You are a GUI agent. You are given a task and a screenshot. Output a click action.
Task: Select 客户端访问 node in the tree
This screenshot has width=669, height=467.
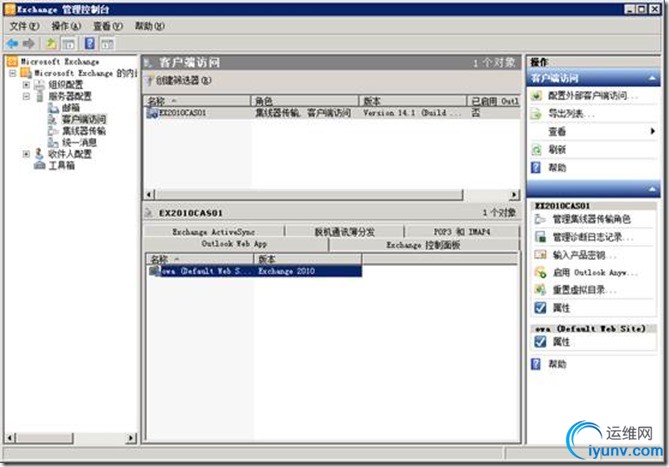pyautogui.click(x=84, y=119)
